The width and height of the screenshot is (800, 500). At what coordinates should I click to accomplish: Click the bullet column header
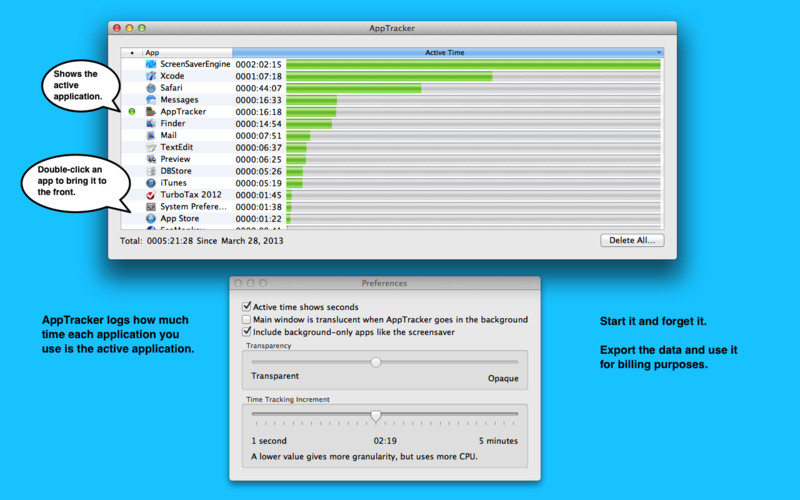[x=132, y=53]
